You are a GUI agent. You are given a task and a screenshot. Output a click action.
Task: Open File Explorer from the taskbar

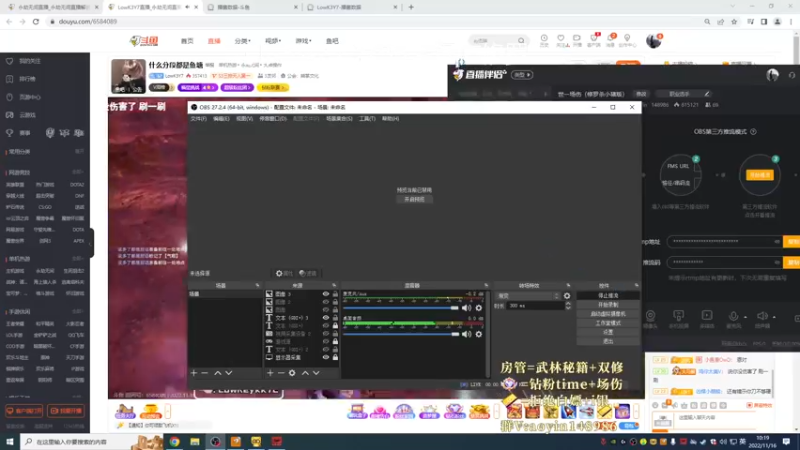click(x=195, y=441)
